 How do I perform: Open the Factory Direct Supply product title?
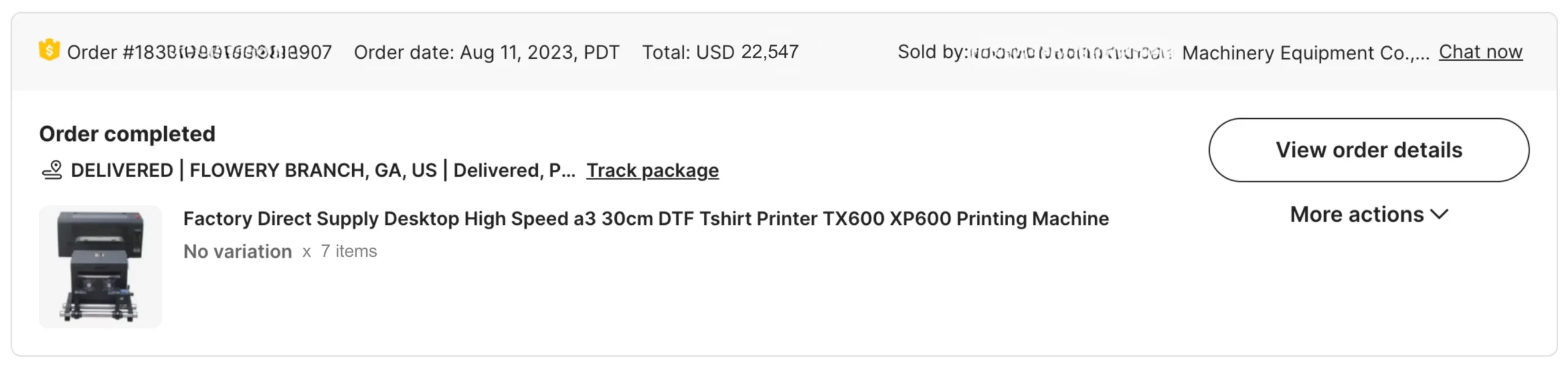point(646,219)
